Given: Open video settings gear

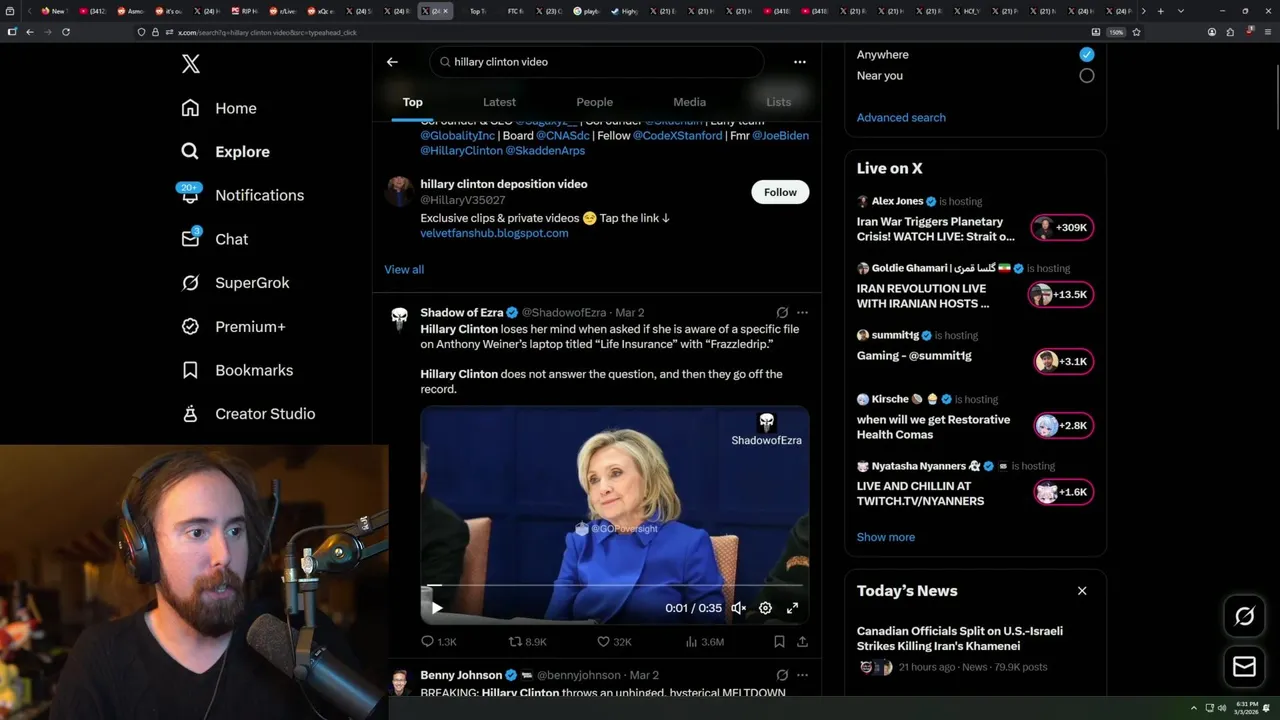Looking at the screenshot, I should (765, 608).
